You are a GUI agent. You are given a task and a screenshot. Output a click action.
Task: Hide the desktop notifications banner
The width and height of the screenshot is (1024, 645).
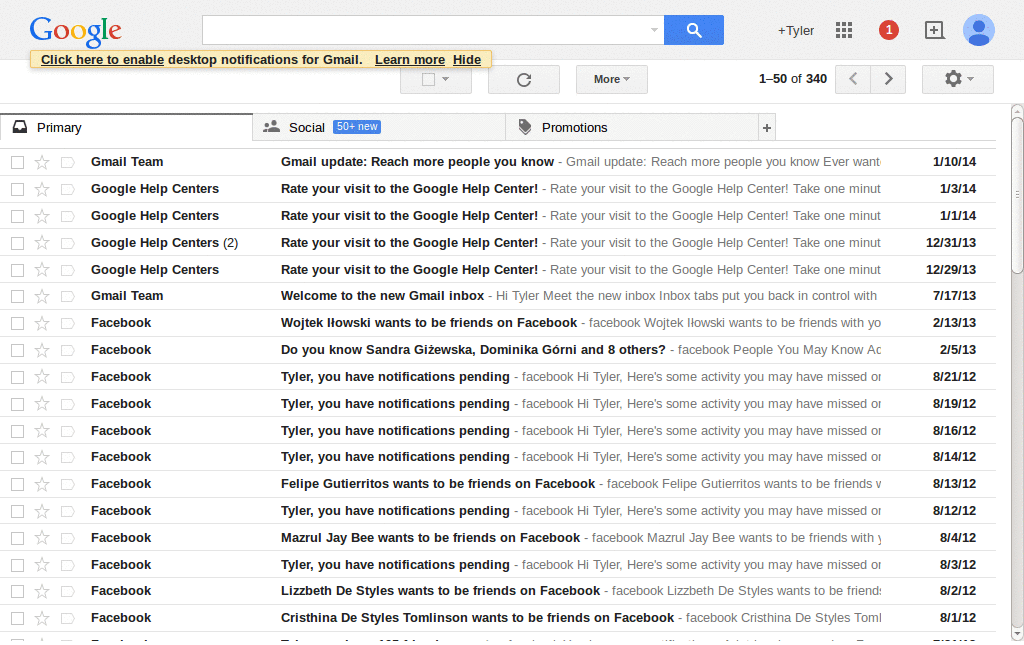pos(467,59)
